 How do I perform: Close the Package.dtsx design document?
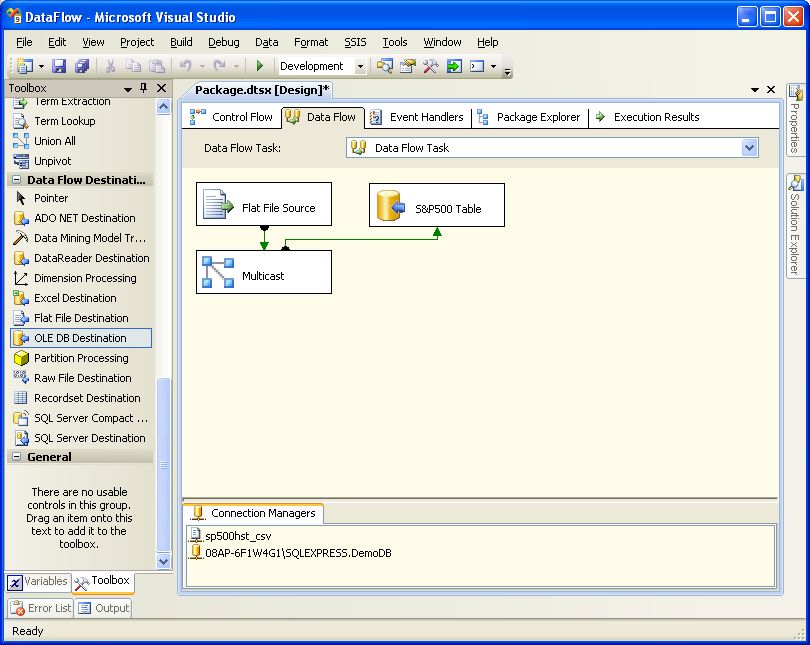[771, 90]
